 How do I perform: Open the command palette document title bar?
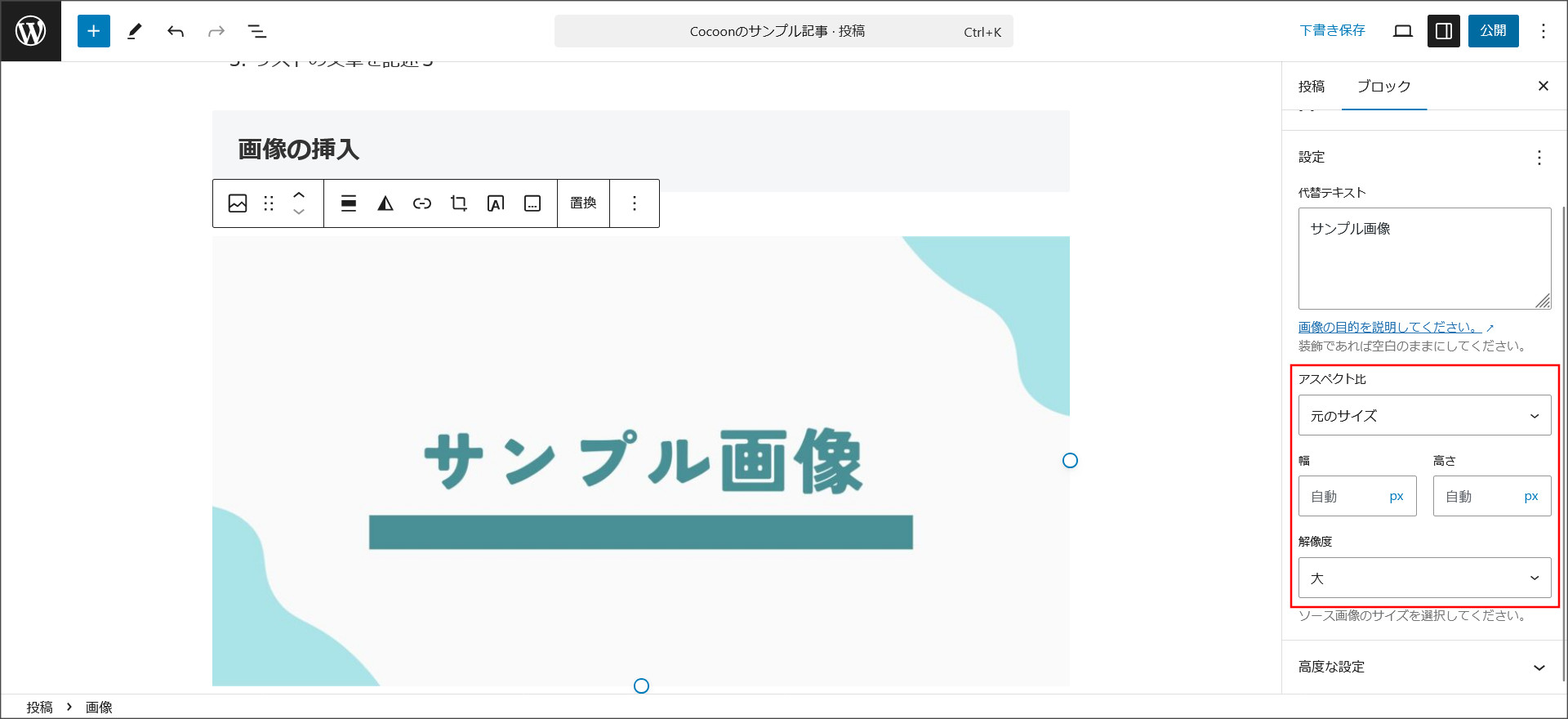tap(784, 31)
